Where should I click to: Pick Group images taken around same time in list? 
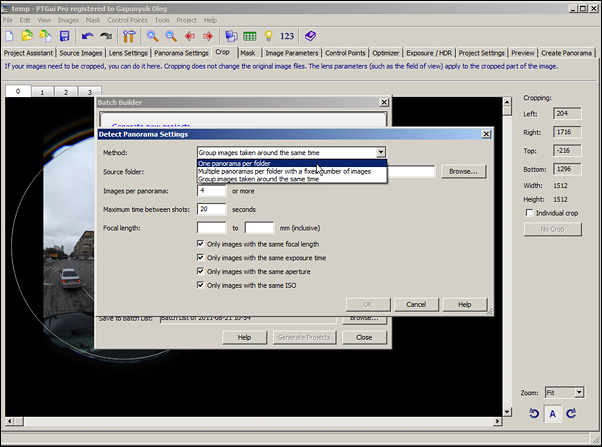point(292,179)
